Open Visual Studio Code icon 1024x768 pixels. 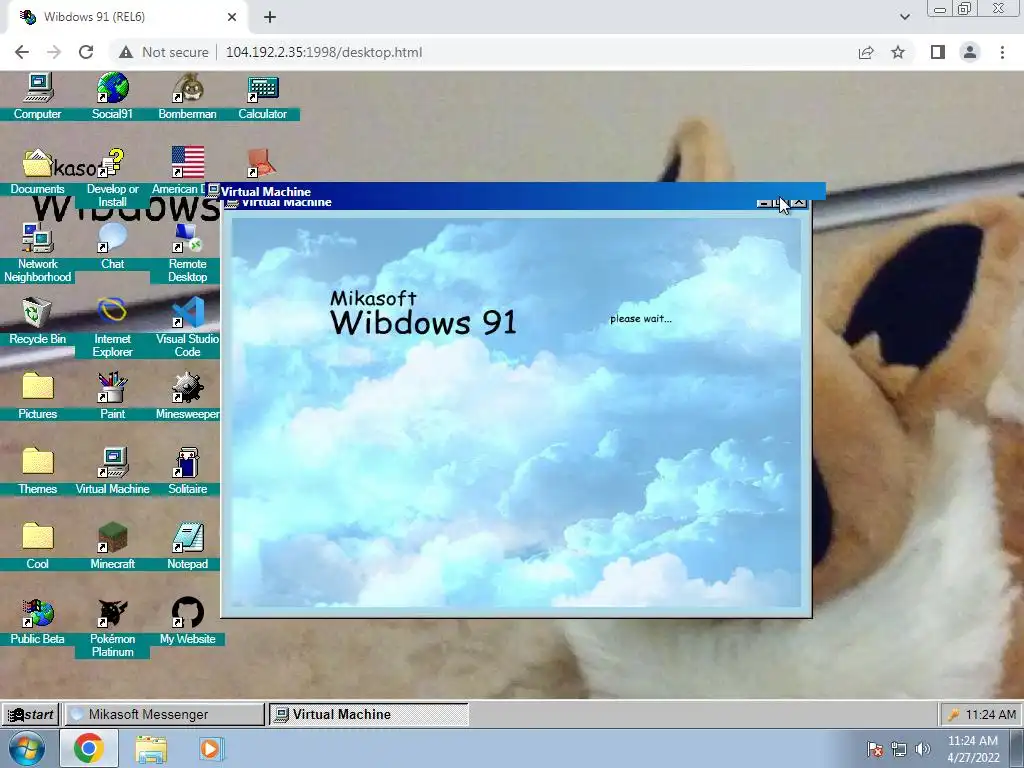[x=187, y=327]
